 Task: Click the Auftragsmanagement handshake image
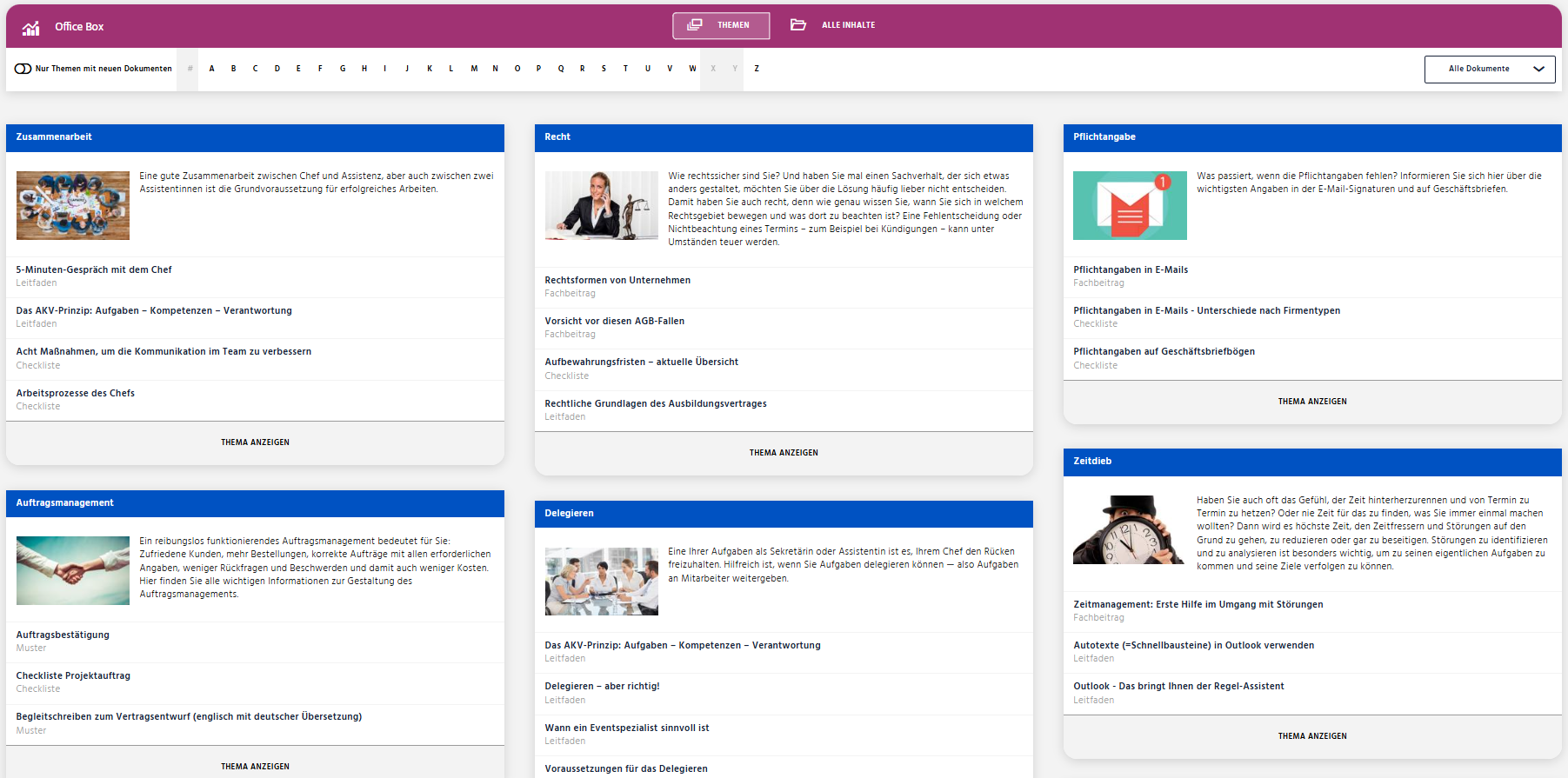pos(73,570)
